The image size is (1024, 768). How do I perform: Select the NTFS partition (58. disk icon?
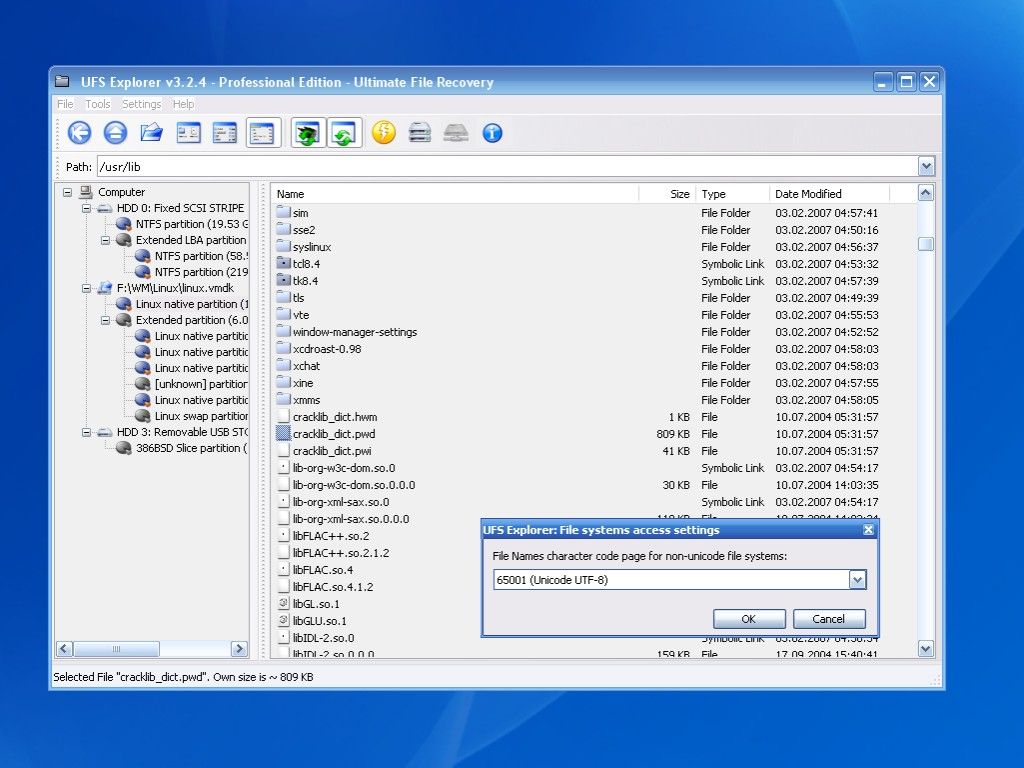coord(142,256)
